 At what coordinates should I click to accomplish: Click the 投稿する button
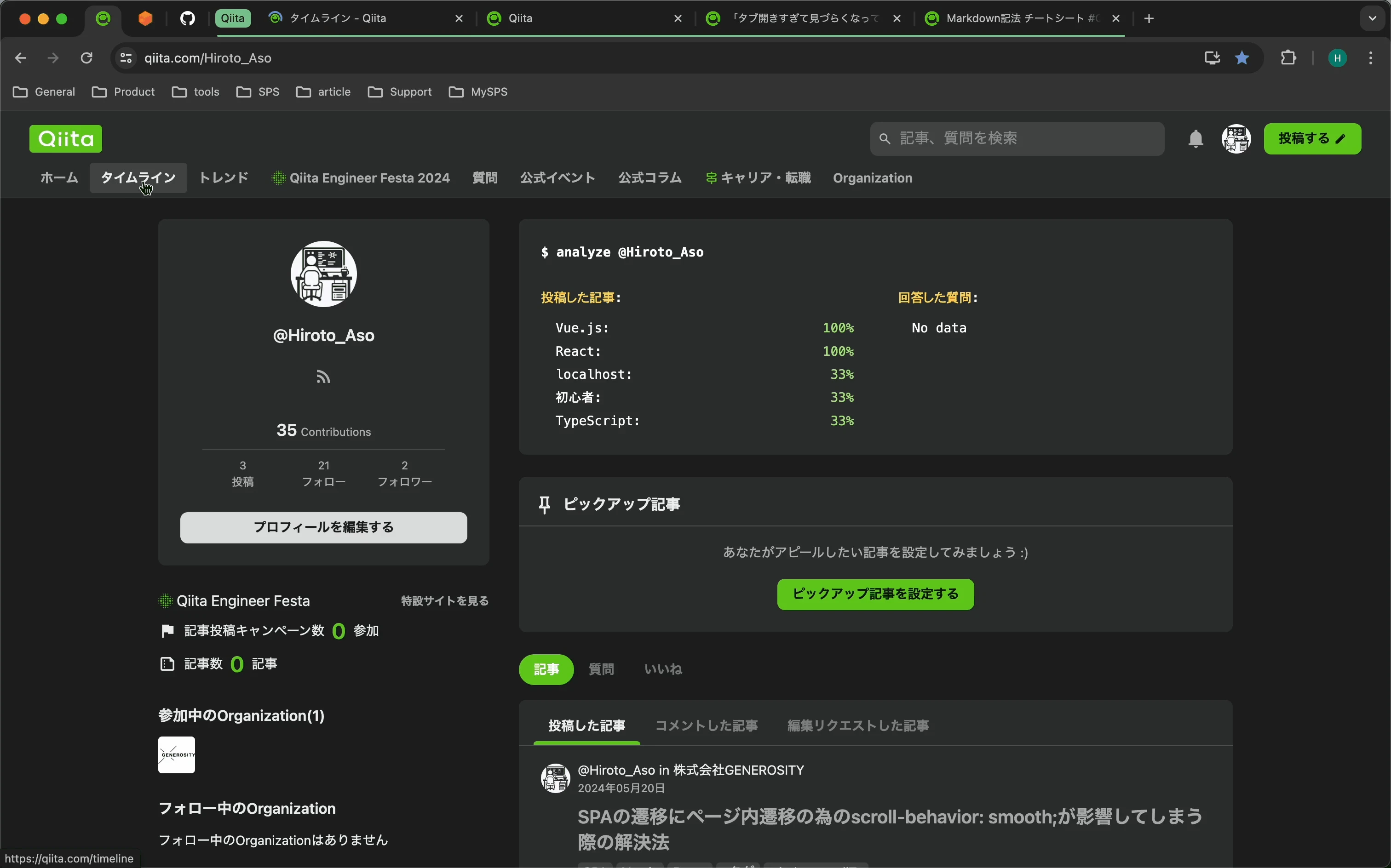(x=1312, y=138)
